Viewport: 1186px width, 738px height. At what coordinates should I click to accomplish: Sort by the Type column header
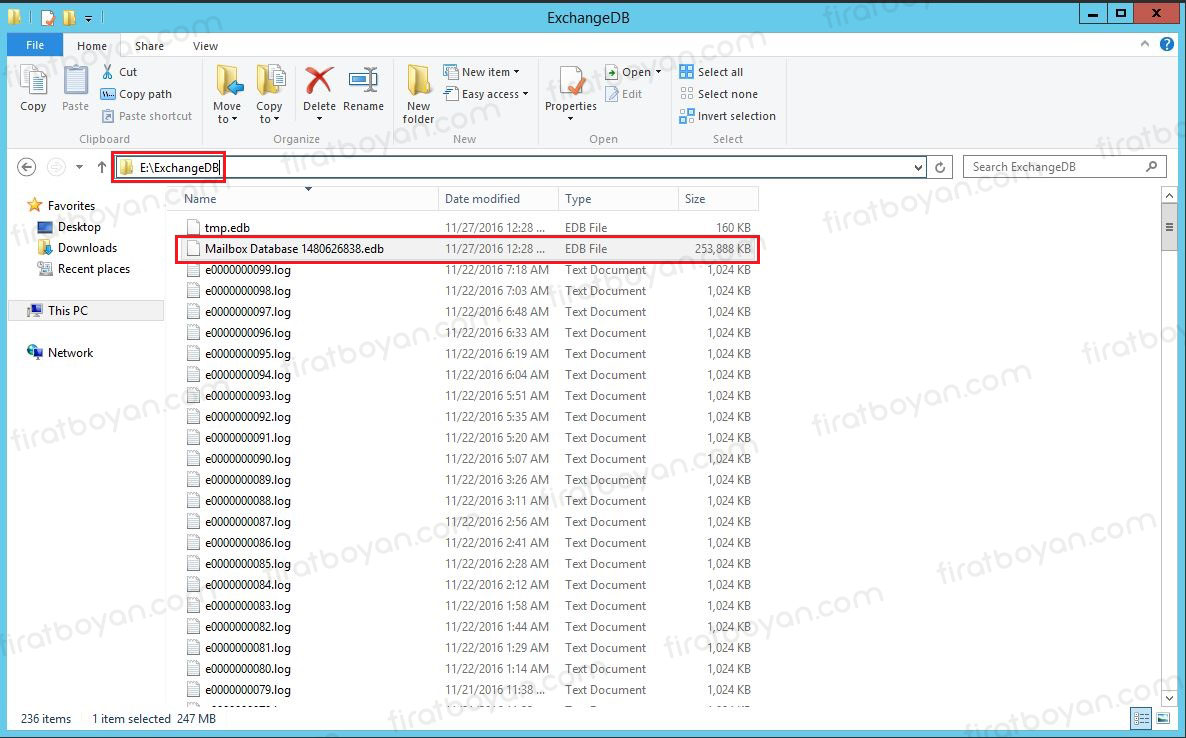[618, 199]
